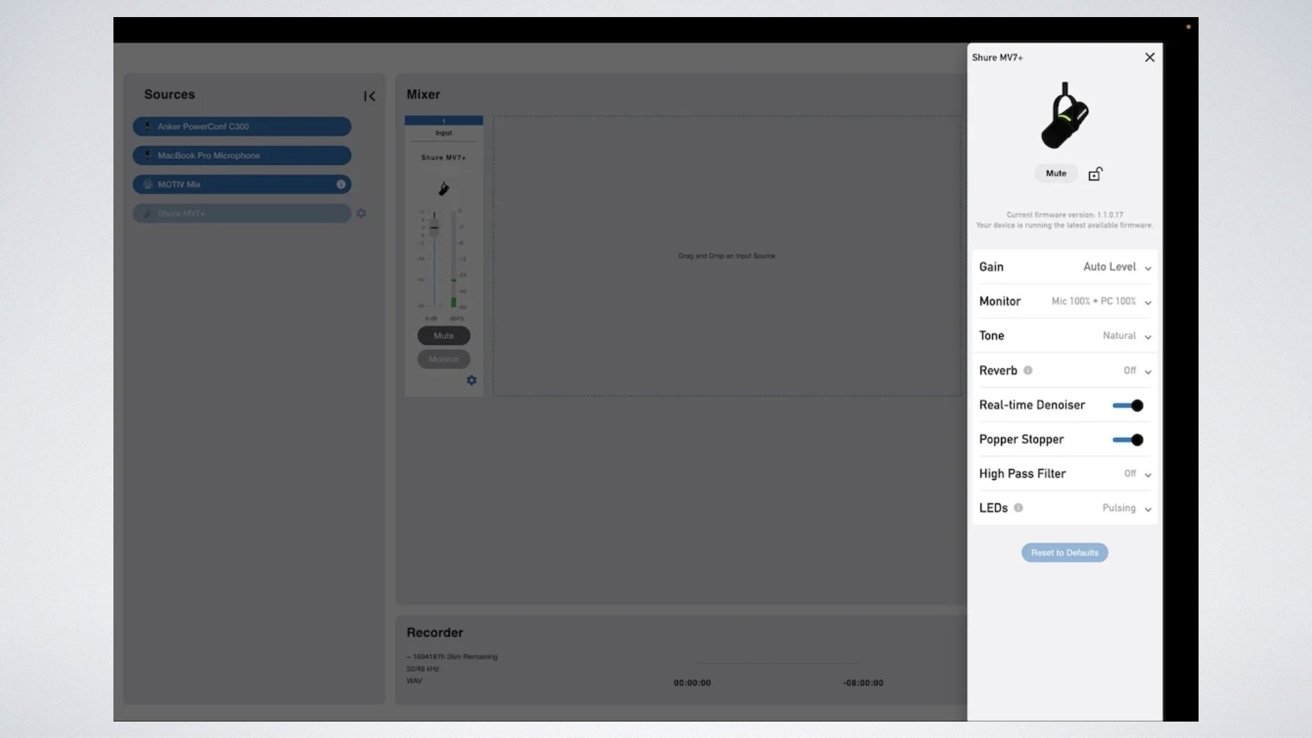The image size is (1312, 738).
Task: Click the 00:00:00 recorder time
Action: tap(692, 683)
